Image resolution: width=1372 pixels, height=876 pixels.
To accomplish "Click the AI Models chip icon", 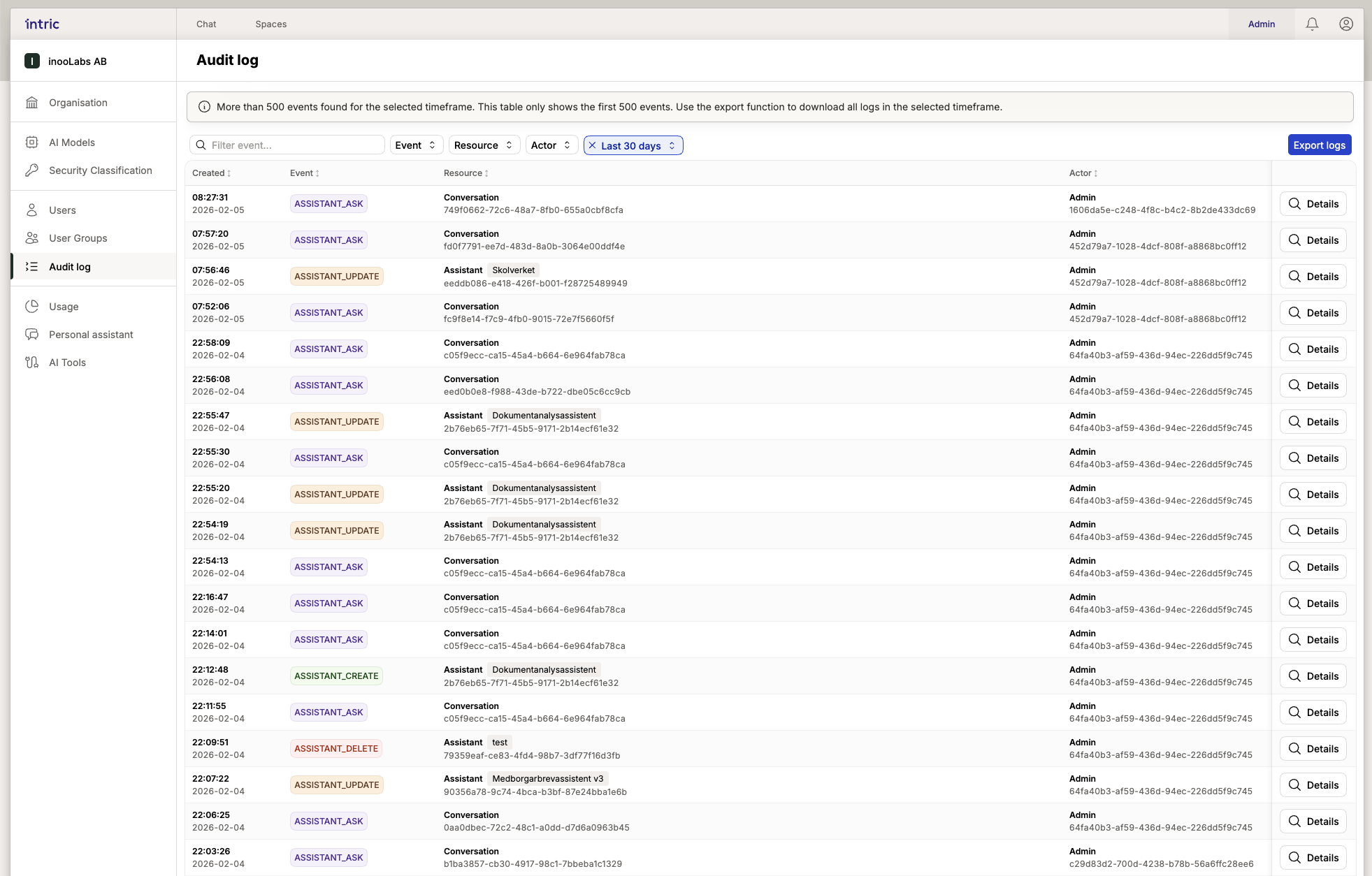I will coord(32,143).
